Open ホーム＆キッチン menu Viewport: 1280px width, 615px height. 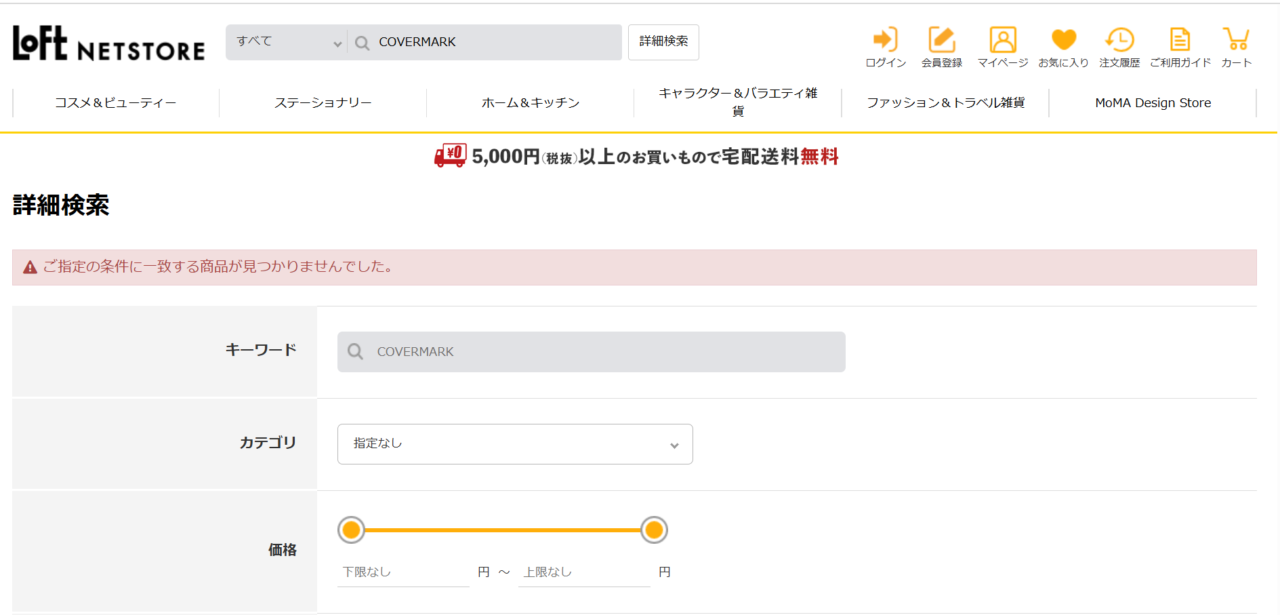pos(530,103)
